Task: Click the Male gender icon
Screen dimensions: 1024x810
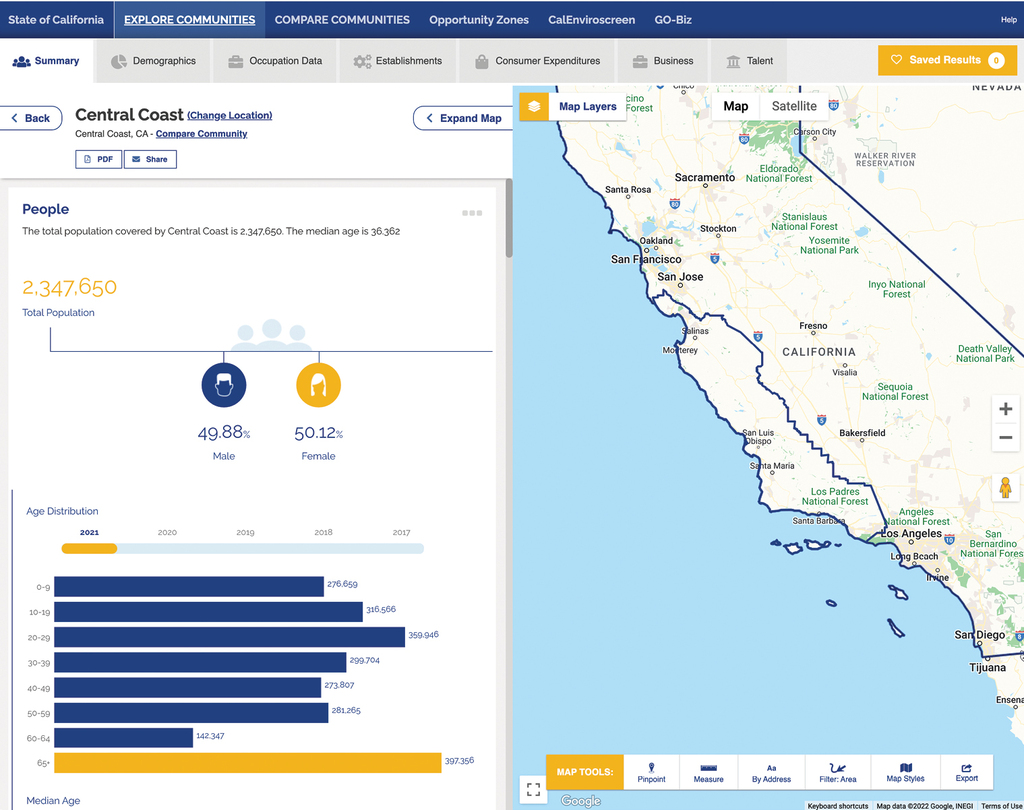Action: tap(223, 385)
